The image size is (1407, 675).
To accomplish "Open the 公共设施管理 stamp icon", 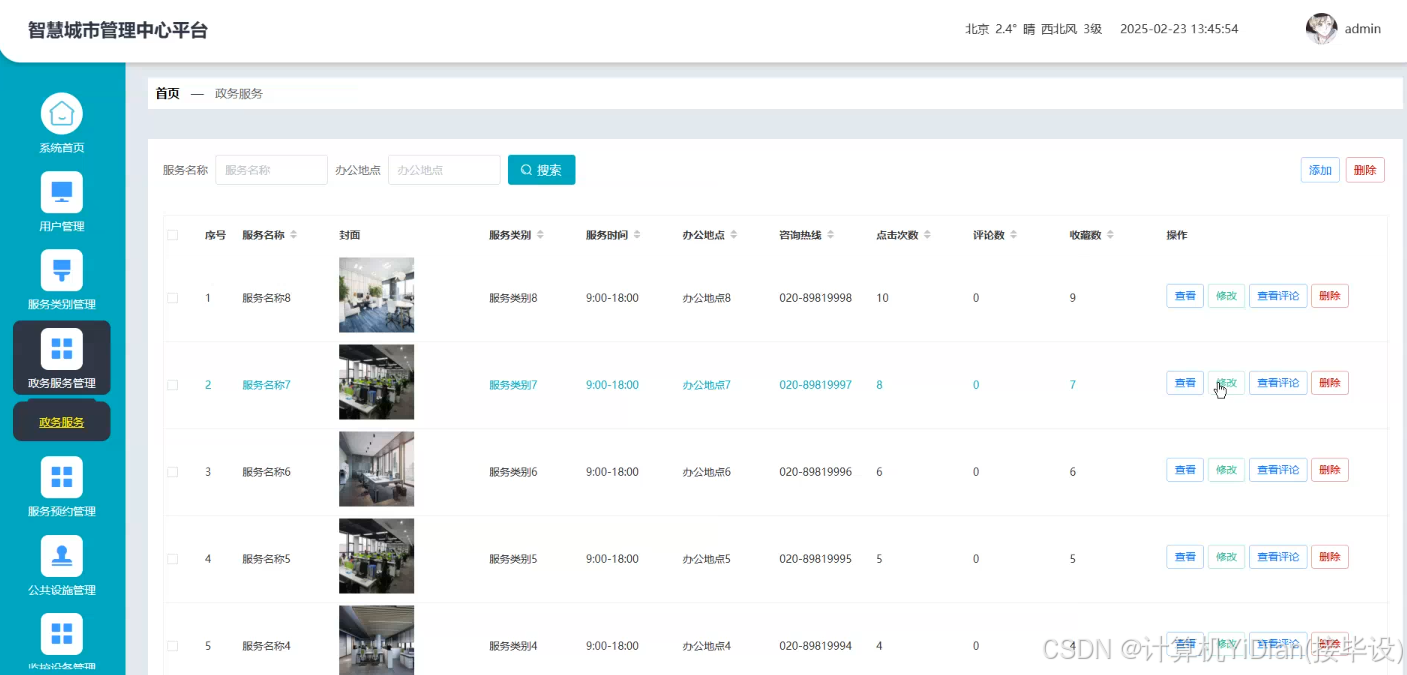I will coord(62,555).
